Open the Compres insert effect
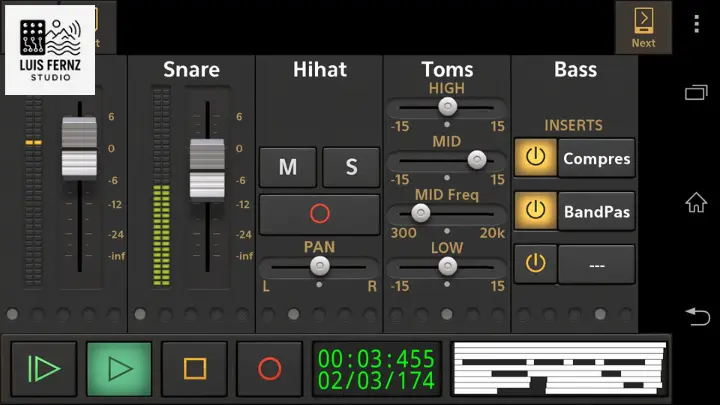This screenshot has height=405, width=720. point(596,158)
